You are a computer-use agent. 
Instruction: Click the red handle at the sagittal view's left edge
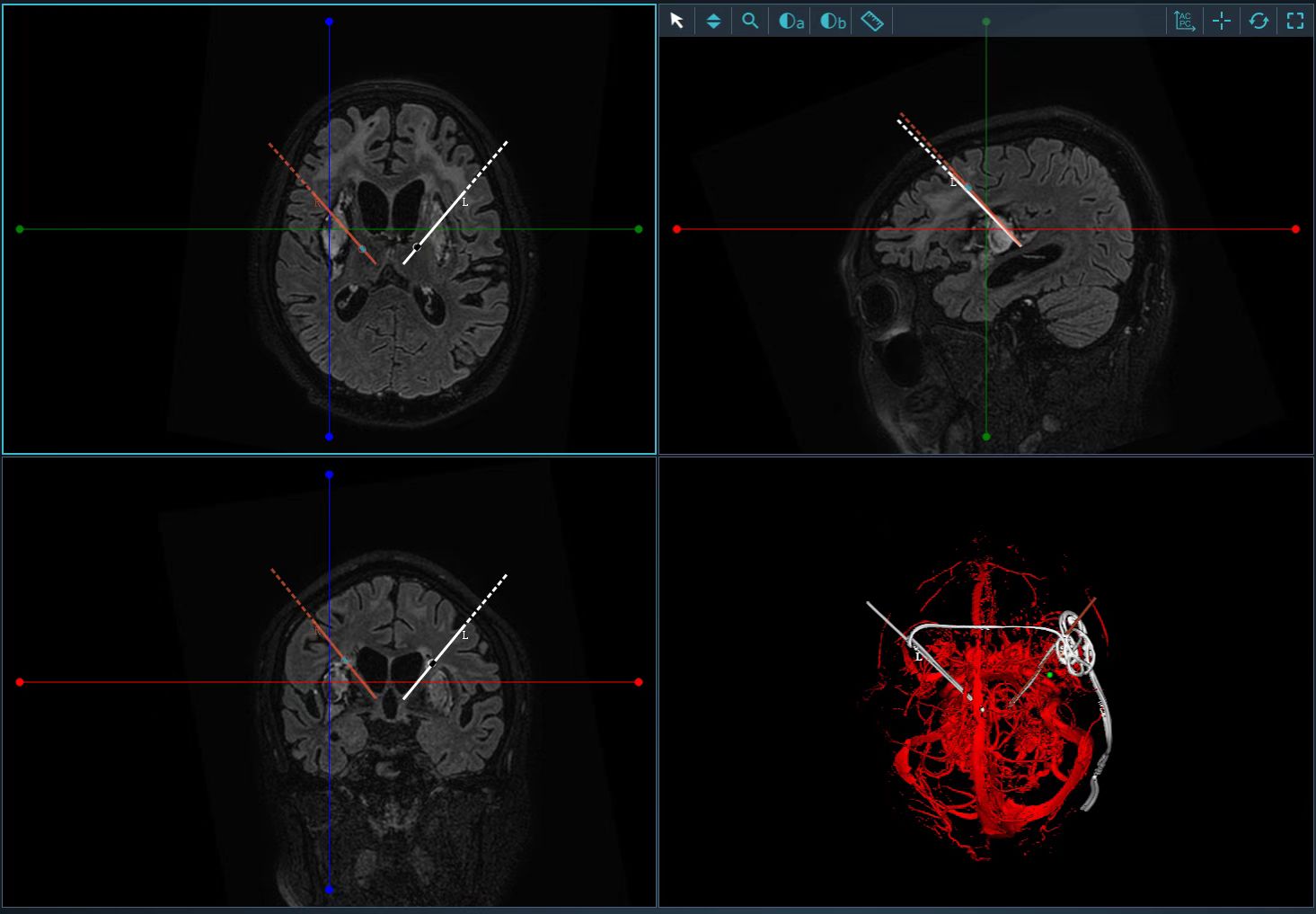[677, 229]
